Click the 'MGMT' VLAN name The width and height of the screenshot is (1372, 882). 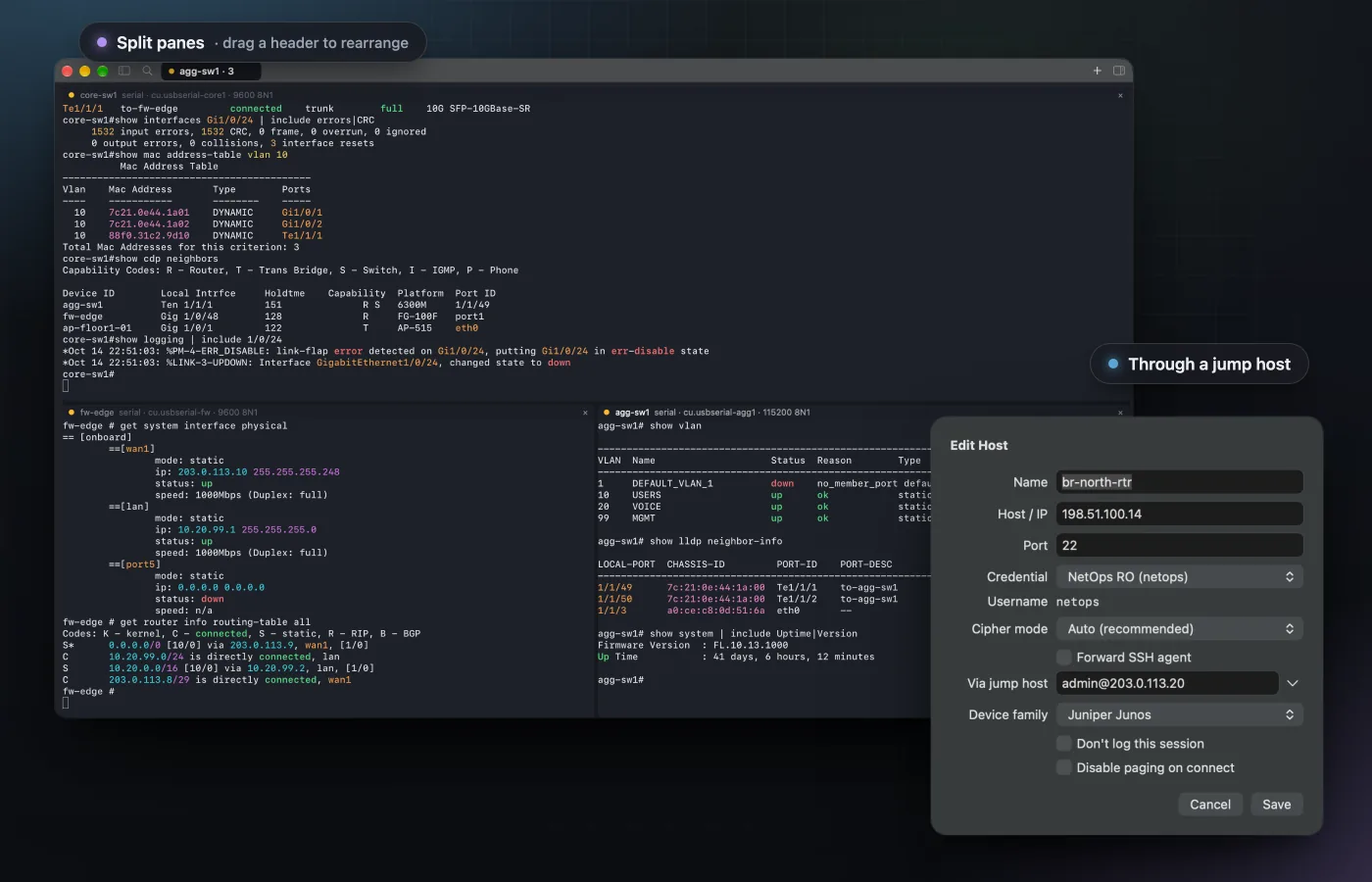pos(644,518)
